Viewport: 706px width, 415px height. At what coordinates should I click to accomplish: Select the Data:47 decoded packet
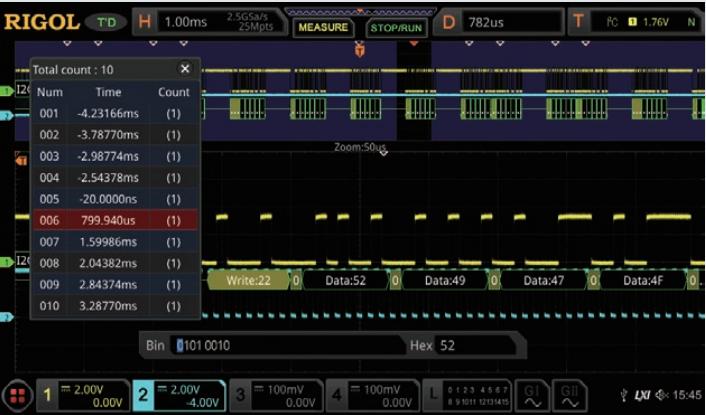pos(543,280)
